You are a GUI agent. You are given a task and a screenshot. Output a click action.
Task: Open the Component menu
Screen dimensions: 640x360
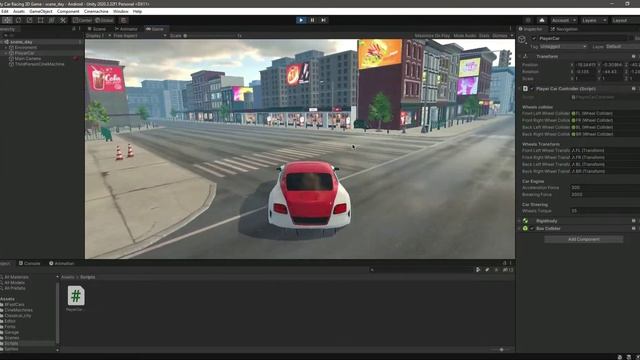pos(68,11)
